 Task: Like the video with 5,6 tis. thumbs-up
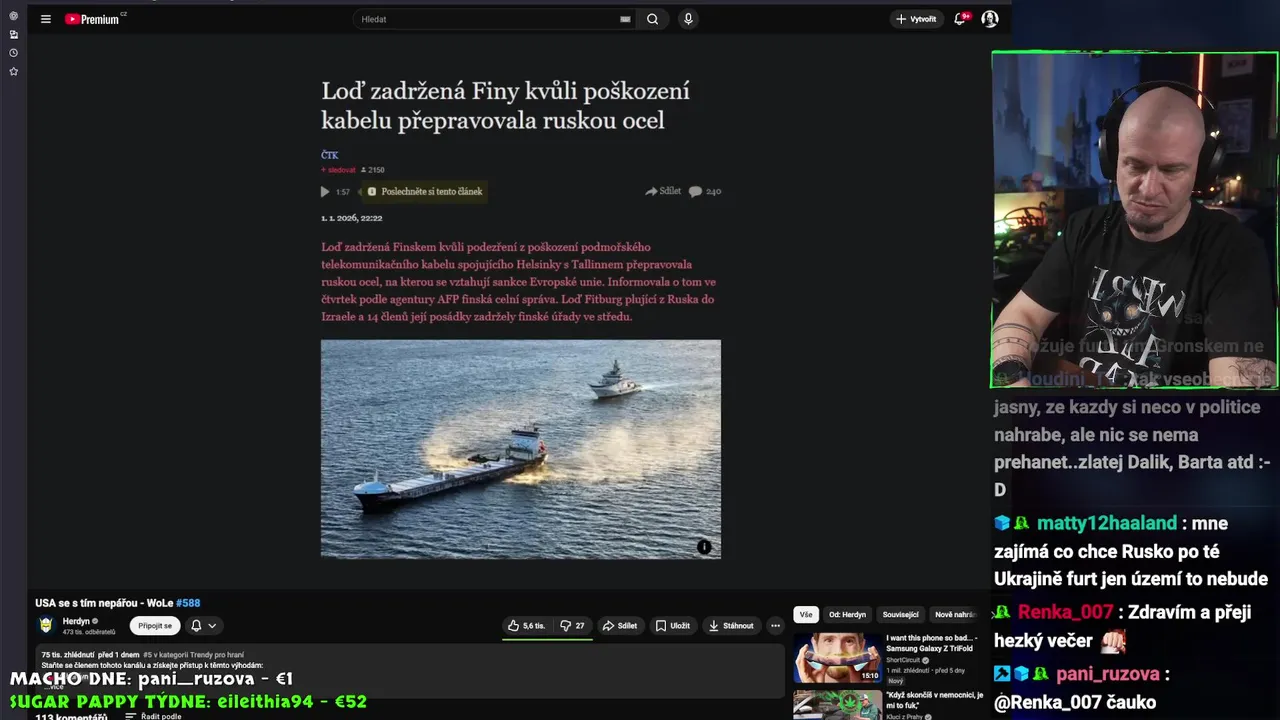pyautogui.click(x=527, y=626)
